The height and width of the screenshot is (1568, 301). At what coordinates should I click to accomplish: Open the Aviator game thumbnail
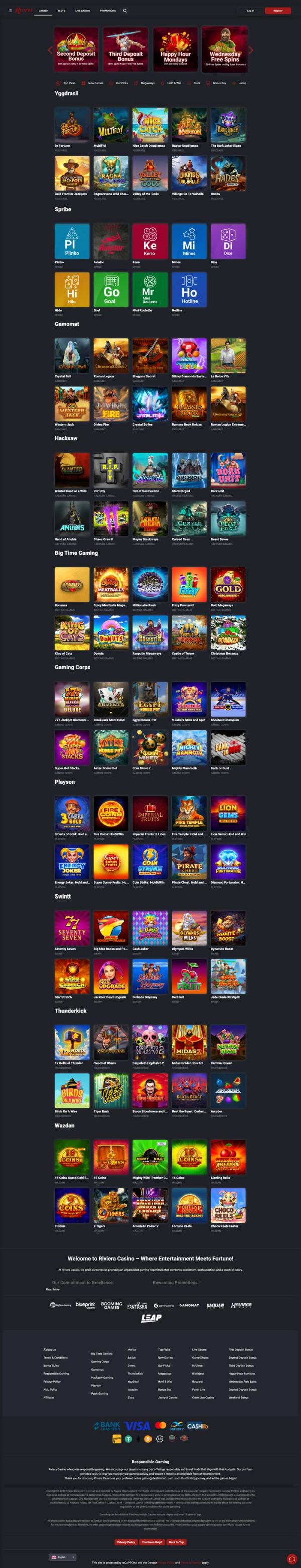(111, 241)
